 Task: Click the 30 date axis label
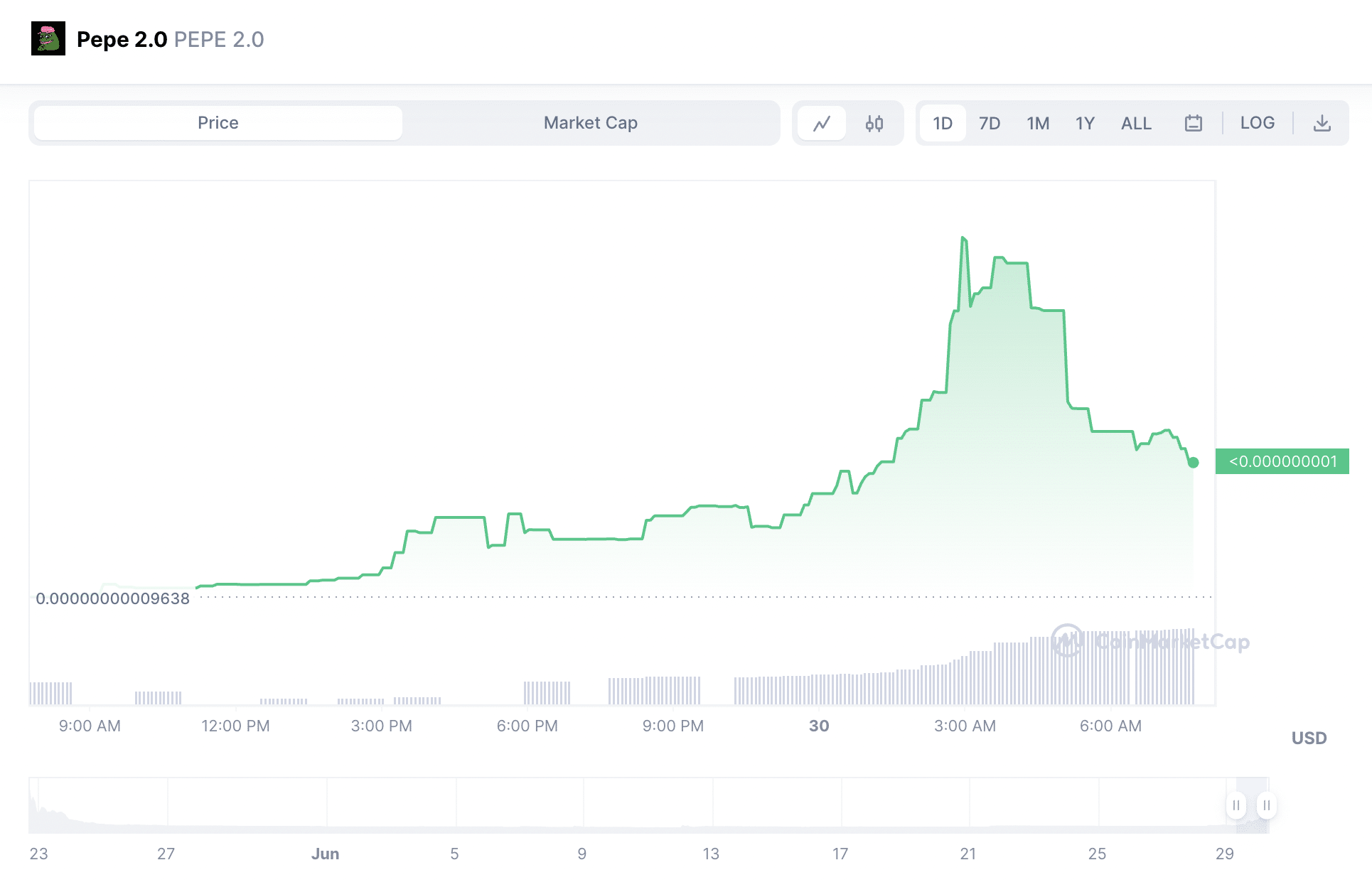pyautogui.click(x=819, y=726)
